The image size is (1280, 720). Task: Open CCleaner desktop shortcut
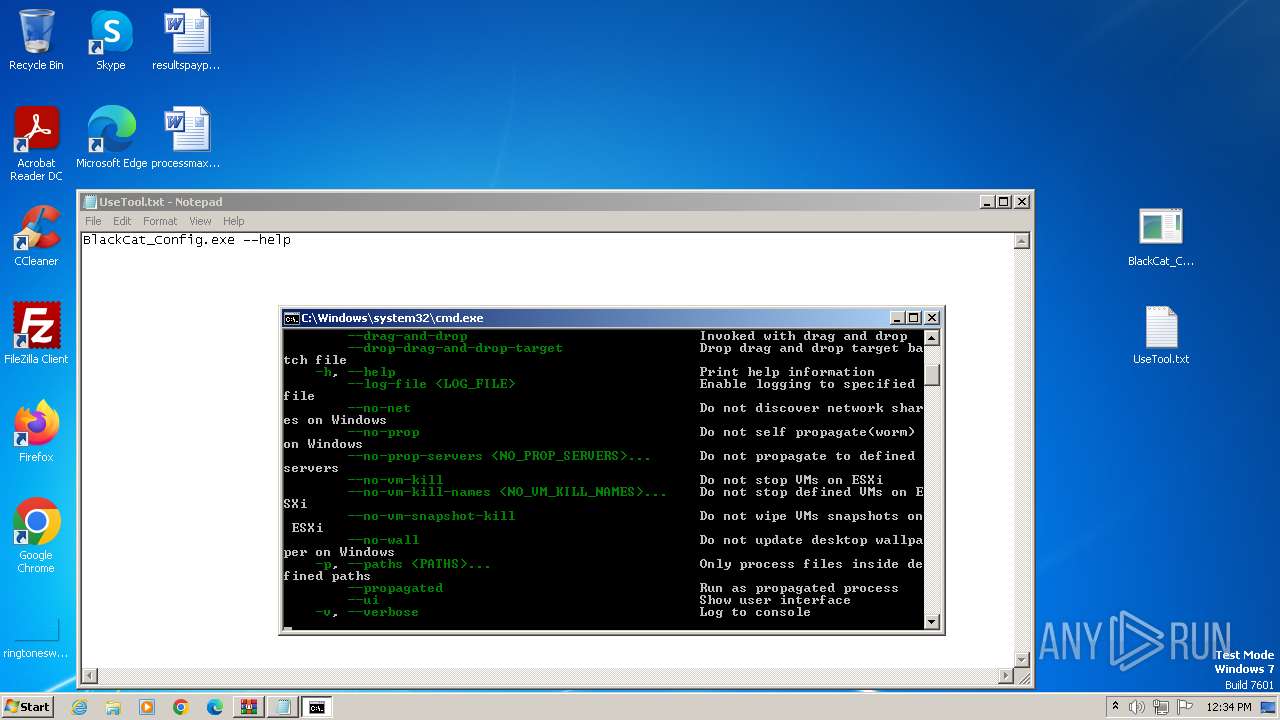click(36, 236)
